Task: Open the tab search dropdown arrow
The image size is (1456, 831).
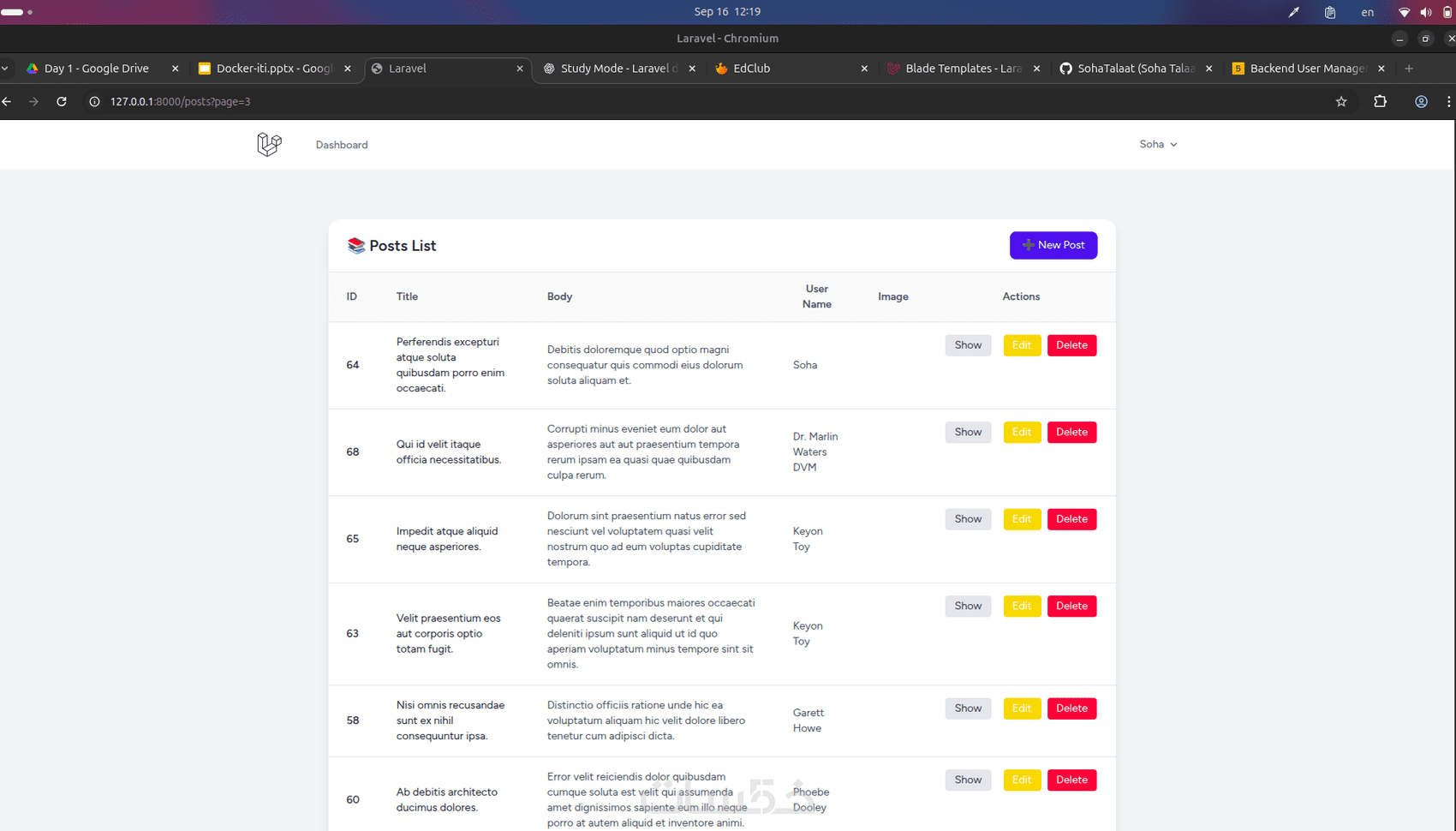Action: [5, 69]
